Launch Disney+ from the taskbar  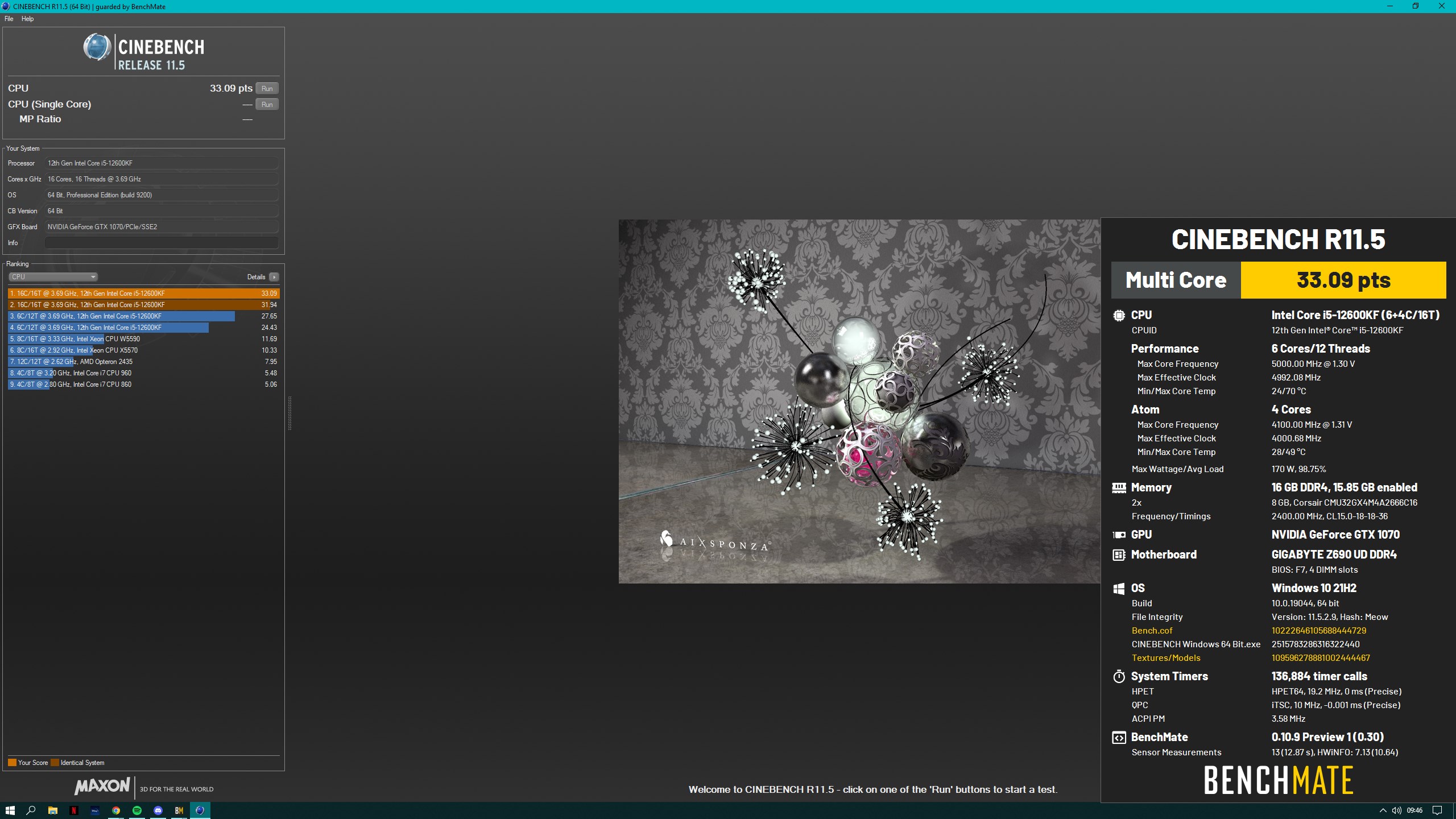coord(94,810)
